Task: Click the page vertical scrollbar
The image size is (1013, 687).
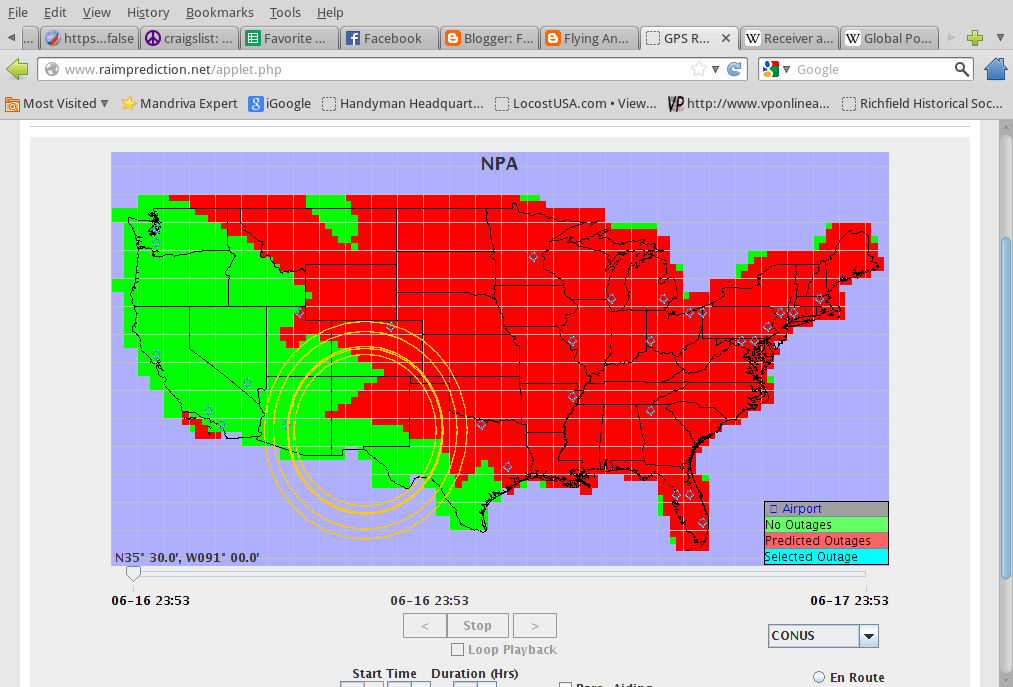Action: tap(1006, 407)
